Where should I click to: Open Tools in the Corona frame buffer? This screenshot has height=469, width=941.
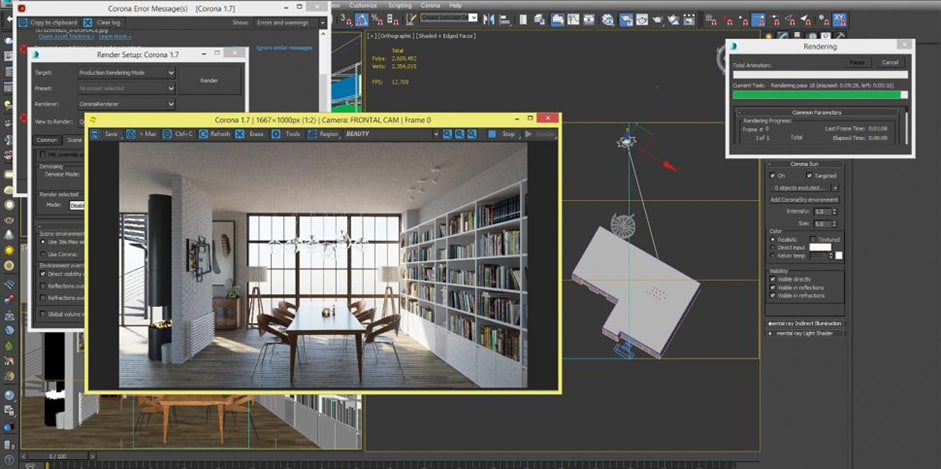(x=287, y=133)
